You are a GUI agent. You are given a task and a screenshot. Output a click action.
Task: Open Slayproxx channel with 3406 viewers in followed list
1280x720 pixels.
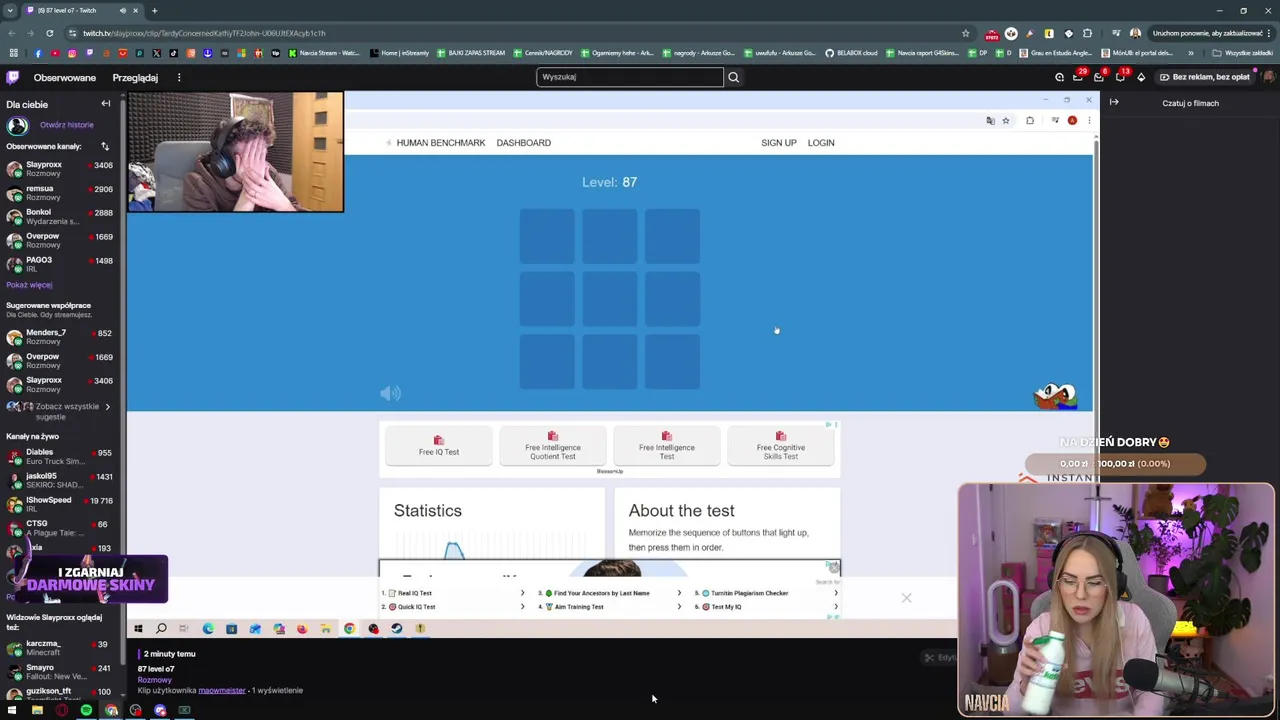pyautogui.click(x=60, y=169)
